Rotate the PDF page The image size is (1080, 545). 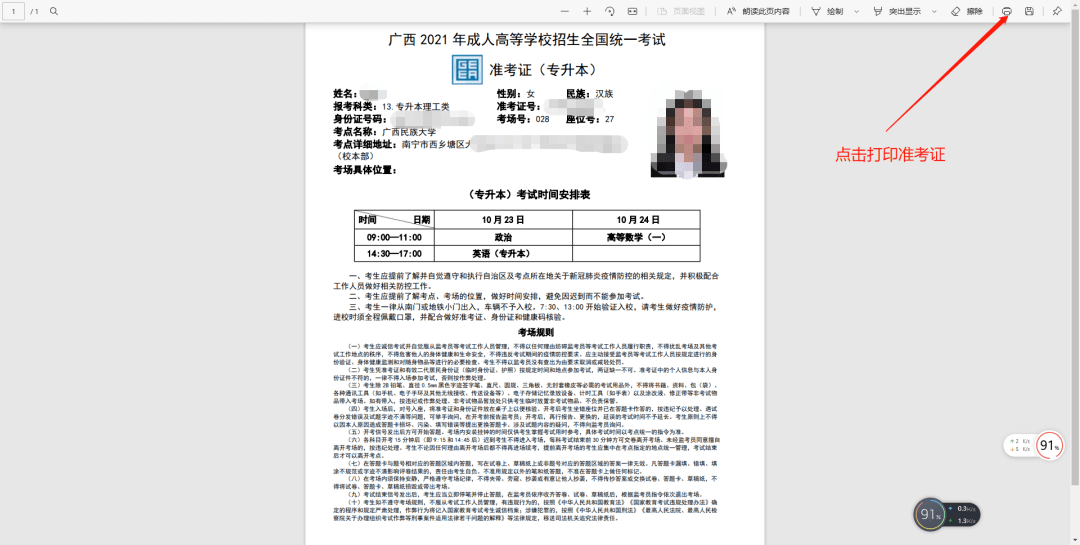[610, 12]
